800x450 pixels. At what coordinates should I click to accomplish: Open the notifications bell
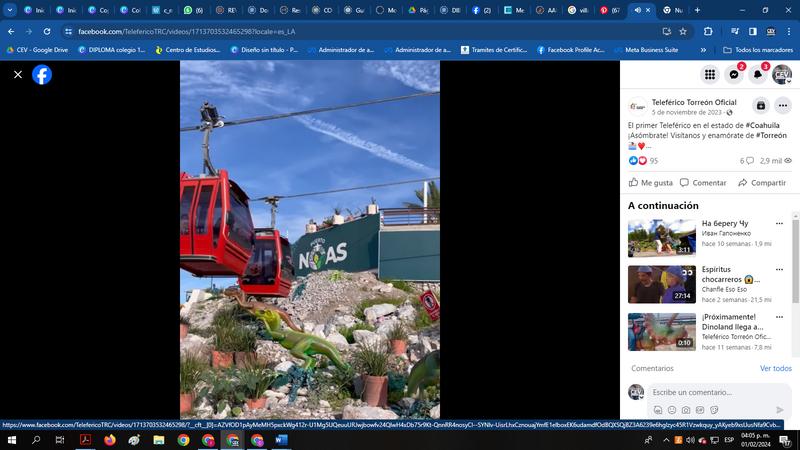(x=758, y=74)
